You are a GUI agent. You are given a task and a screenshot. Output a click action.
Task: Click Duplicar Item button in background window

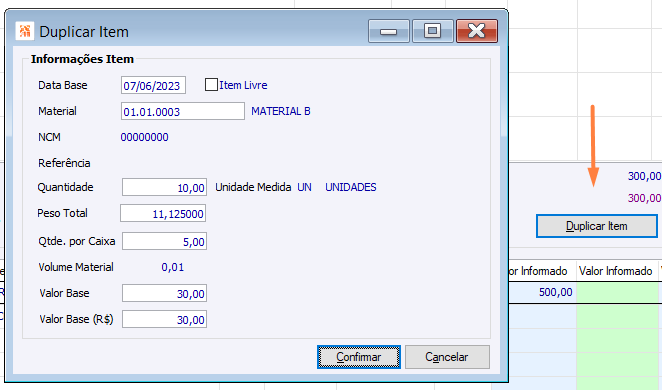597,226
